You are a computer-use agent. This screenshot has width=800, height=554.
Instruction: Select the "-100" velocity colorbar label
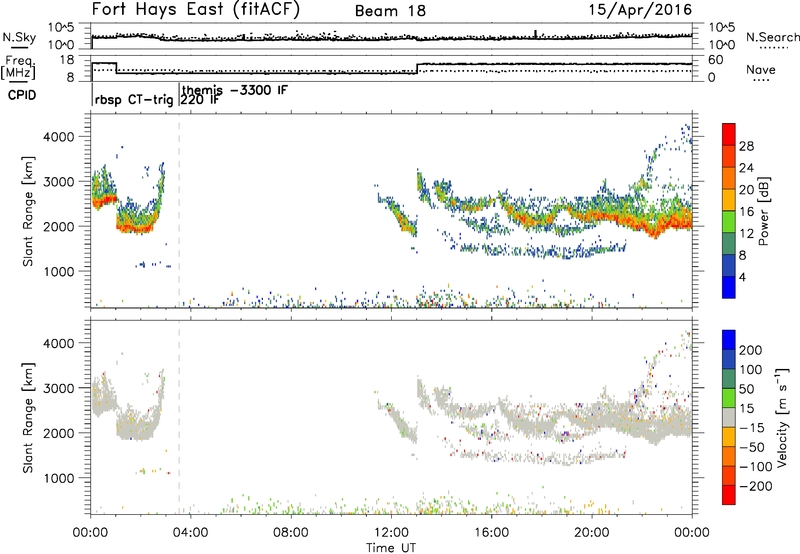[x=756, y=467]
